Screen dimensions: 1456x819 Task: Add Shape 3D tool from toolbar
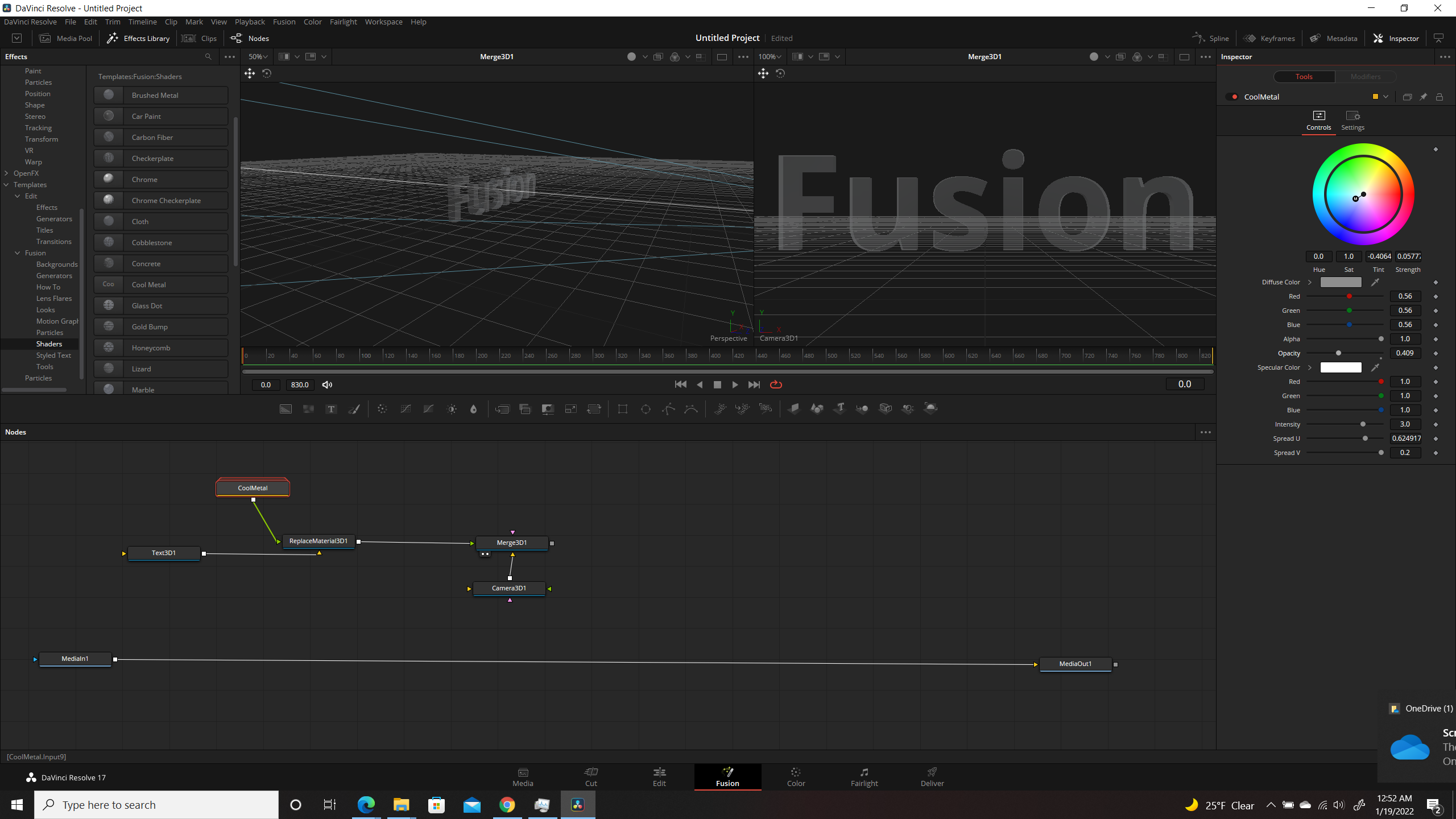coord(817,409)
